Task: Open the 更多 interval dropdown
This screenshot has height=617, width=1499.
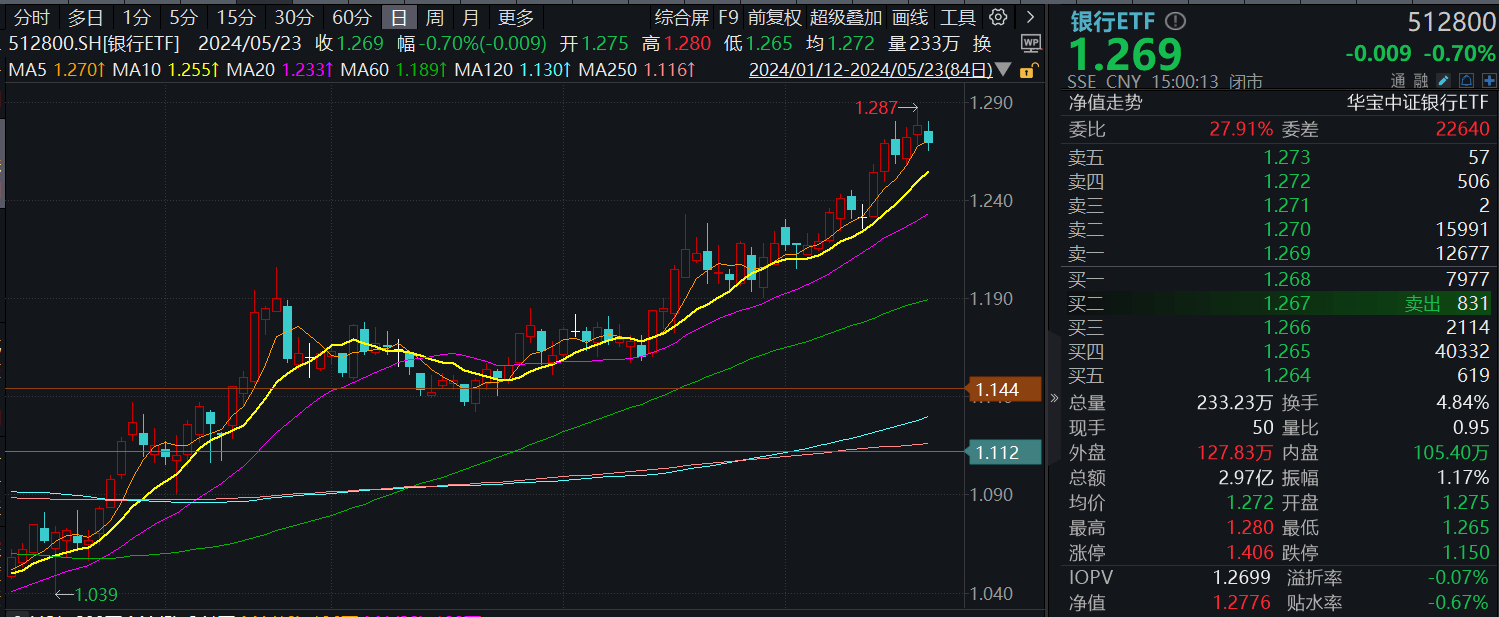Action: [515, 17]
